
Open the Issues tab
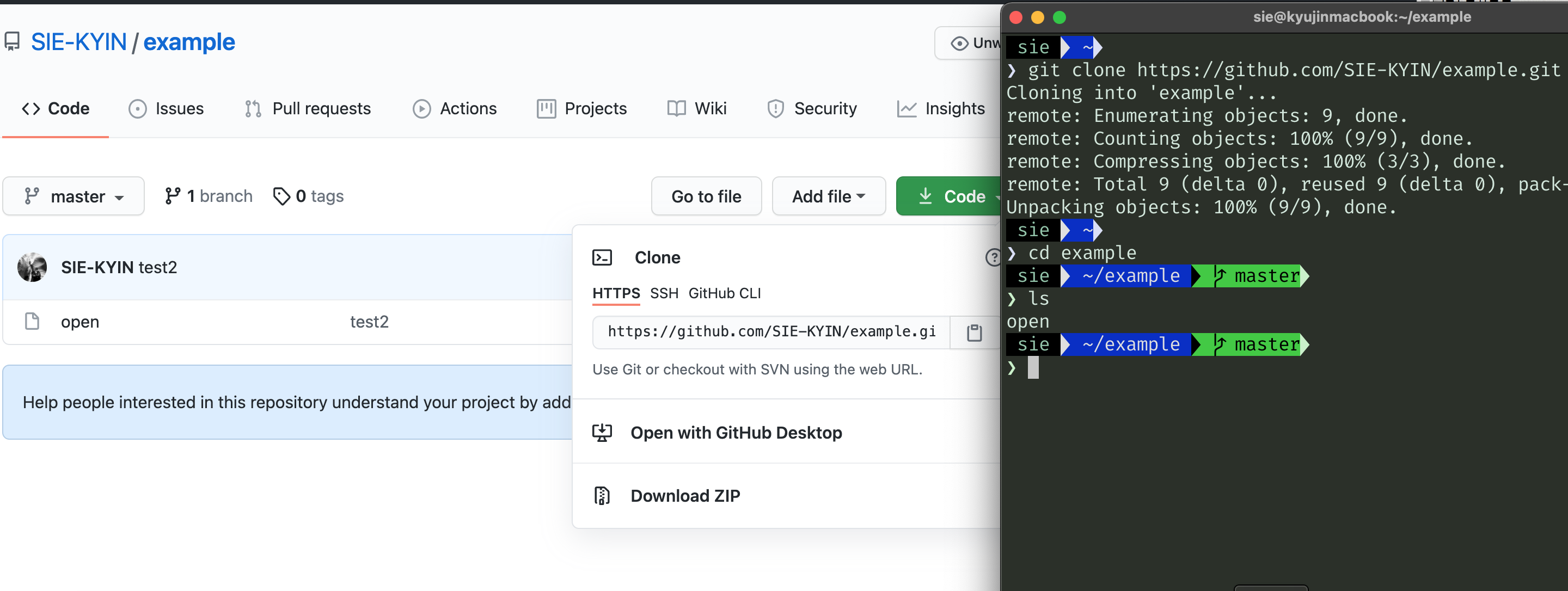click(166, 108)
